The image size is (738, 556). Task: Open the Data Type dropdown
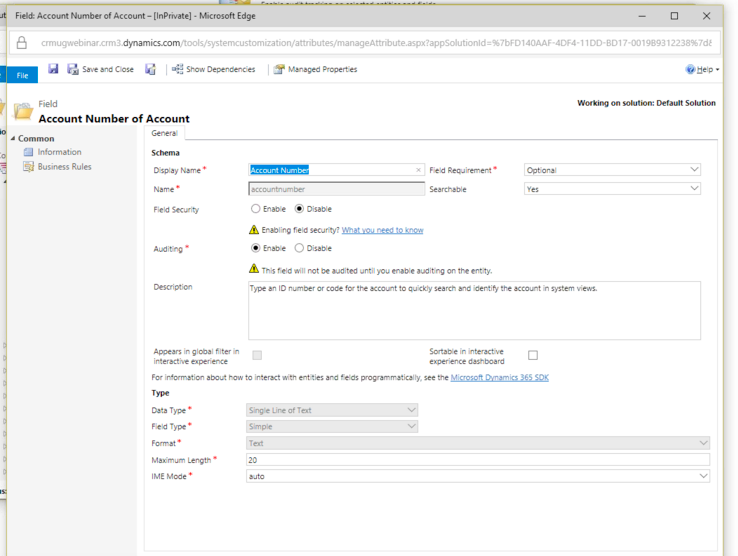point(332,410)
